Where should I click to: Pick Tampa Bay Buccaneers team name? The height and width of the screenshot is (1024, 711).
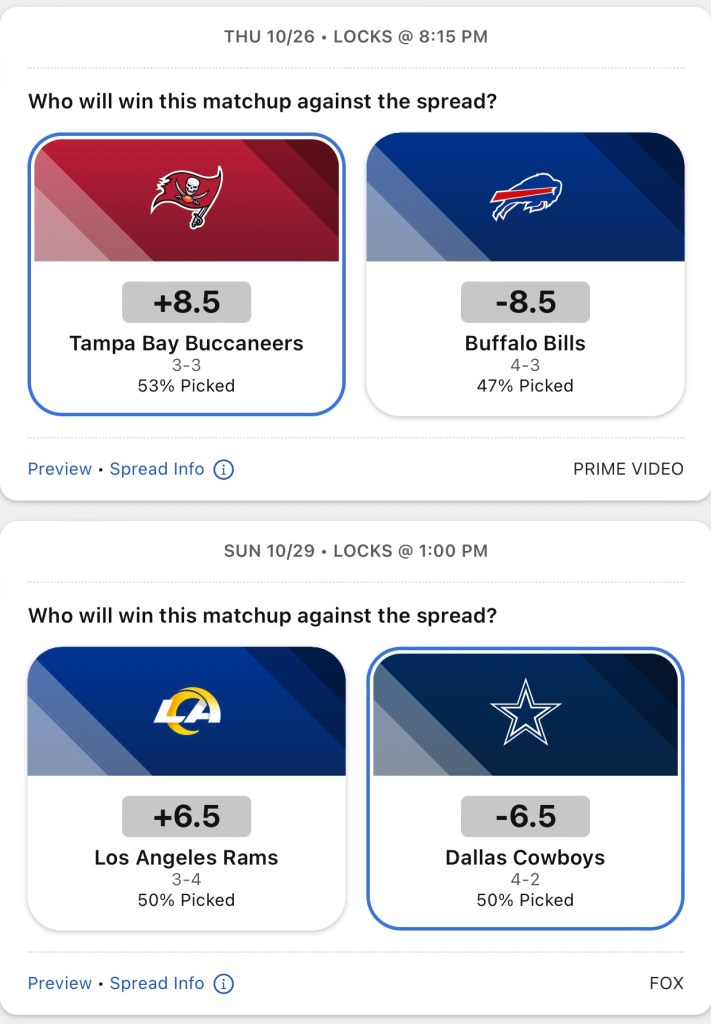(x=186, y=343)
